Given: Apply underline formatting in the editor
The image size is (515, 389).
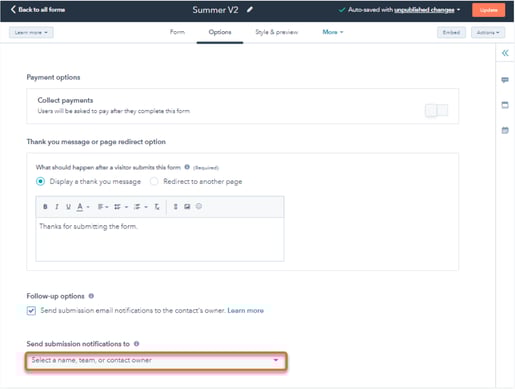Looking at the screenshot, I should pyautogui.click(x=68, y=207).
